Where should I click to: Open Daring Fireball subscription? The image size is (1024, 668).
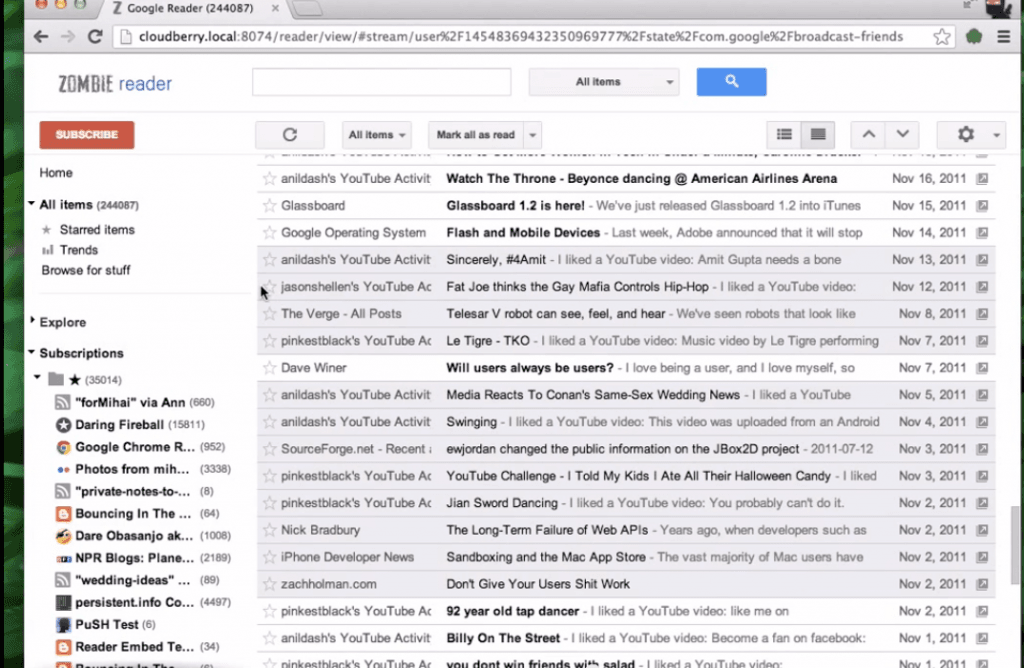pyautogui.click(x=120, y=425)
